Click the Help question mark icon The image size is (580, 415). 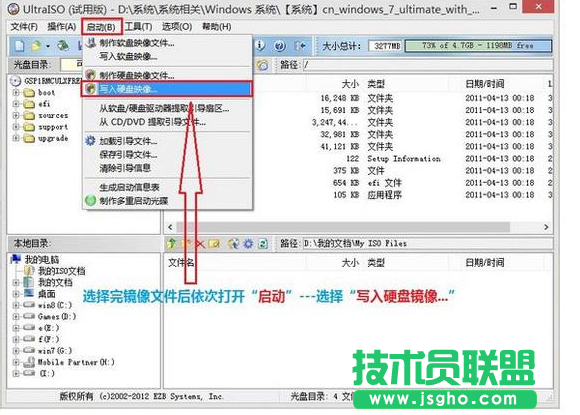point(280,46)
